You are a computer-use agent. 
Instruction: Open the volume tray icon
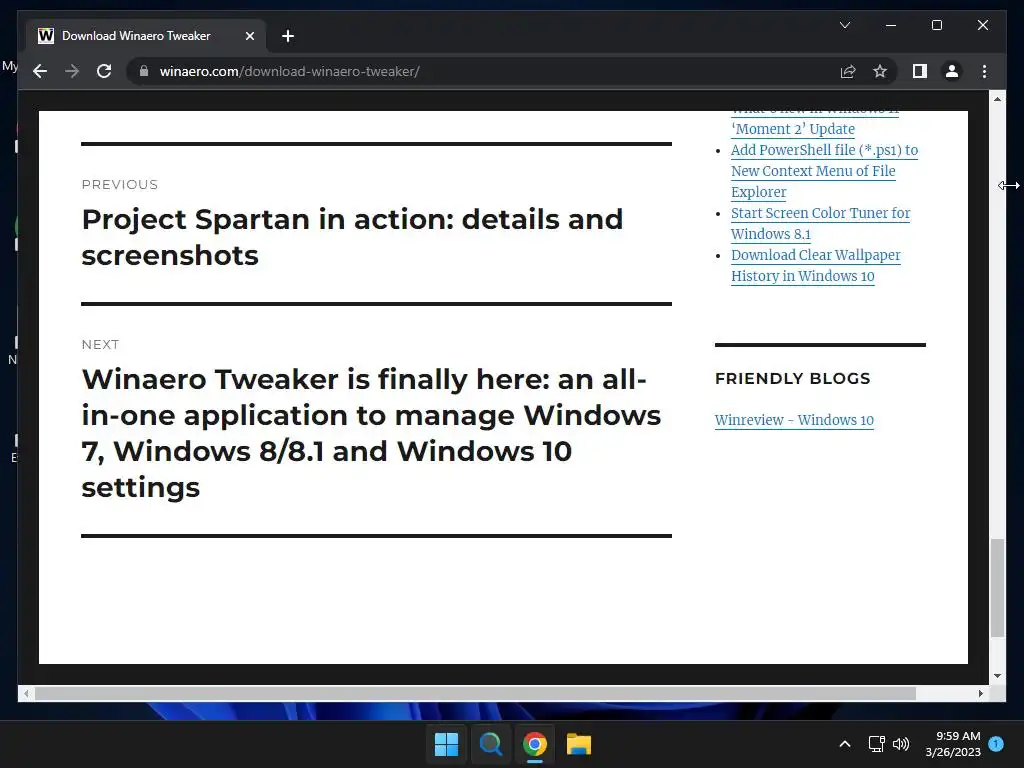point(901,744)
